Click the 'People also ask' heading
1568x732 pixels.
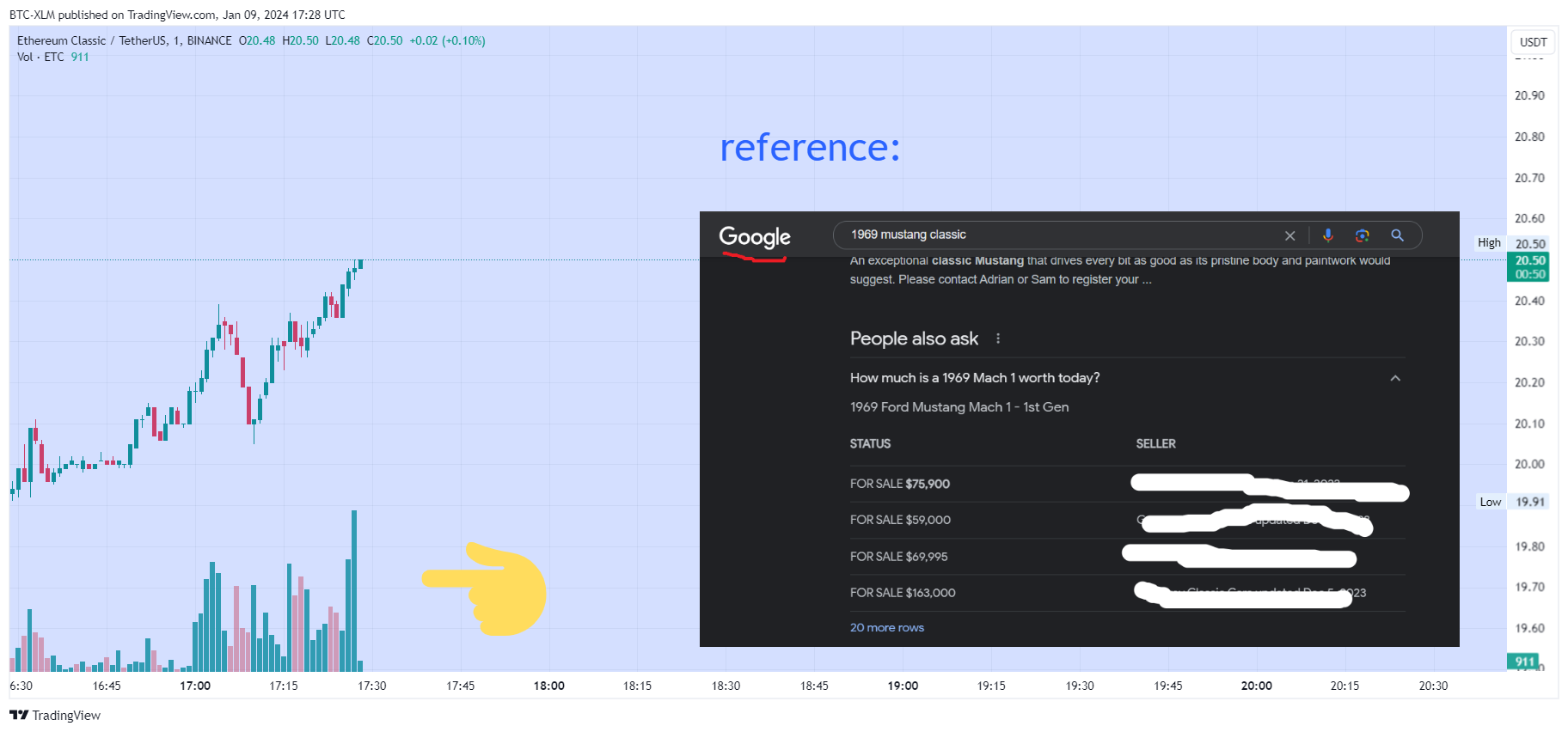(914, 339)
